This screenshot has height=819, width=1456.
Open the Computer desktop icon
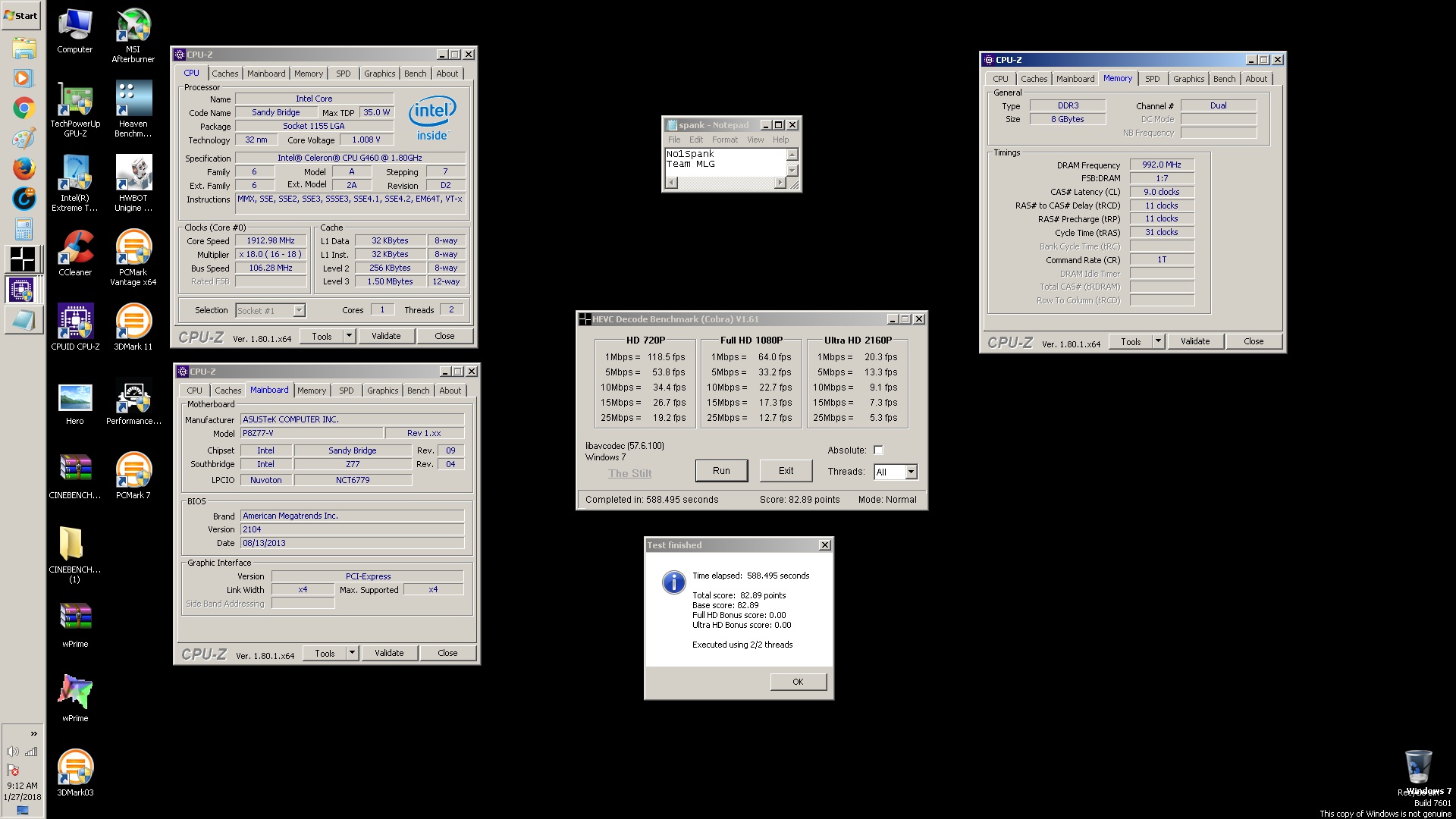pos(75,30)
